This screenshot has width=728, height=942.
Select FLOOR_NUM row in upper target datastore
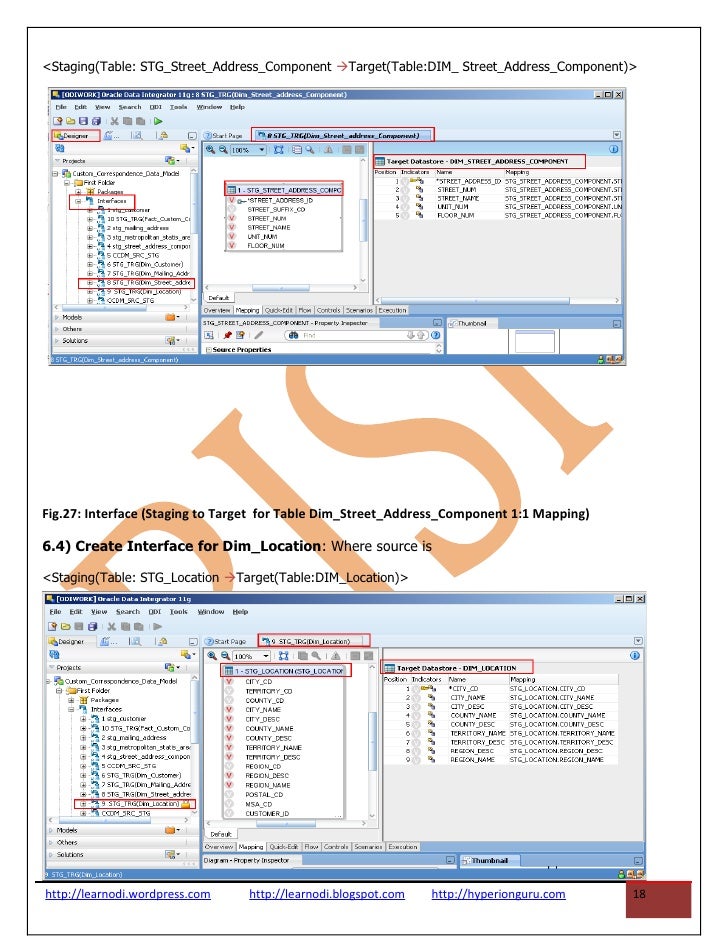(x=499, y=215)
